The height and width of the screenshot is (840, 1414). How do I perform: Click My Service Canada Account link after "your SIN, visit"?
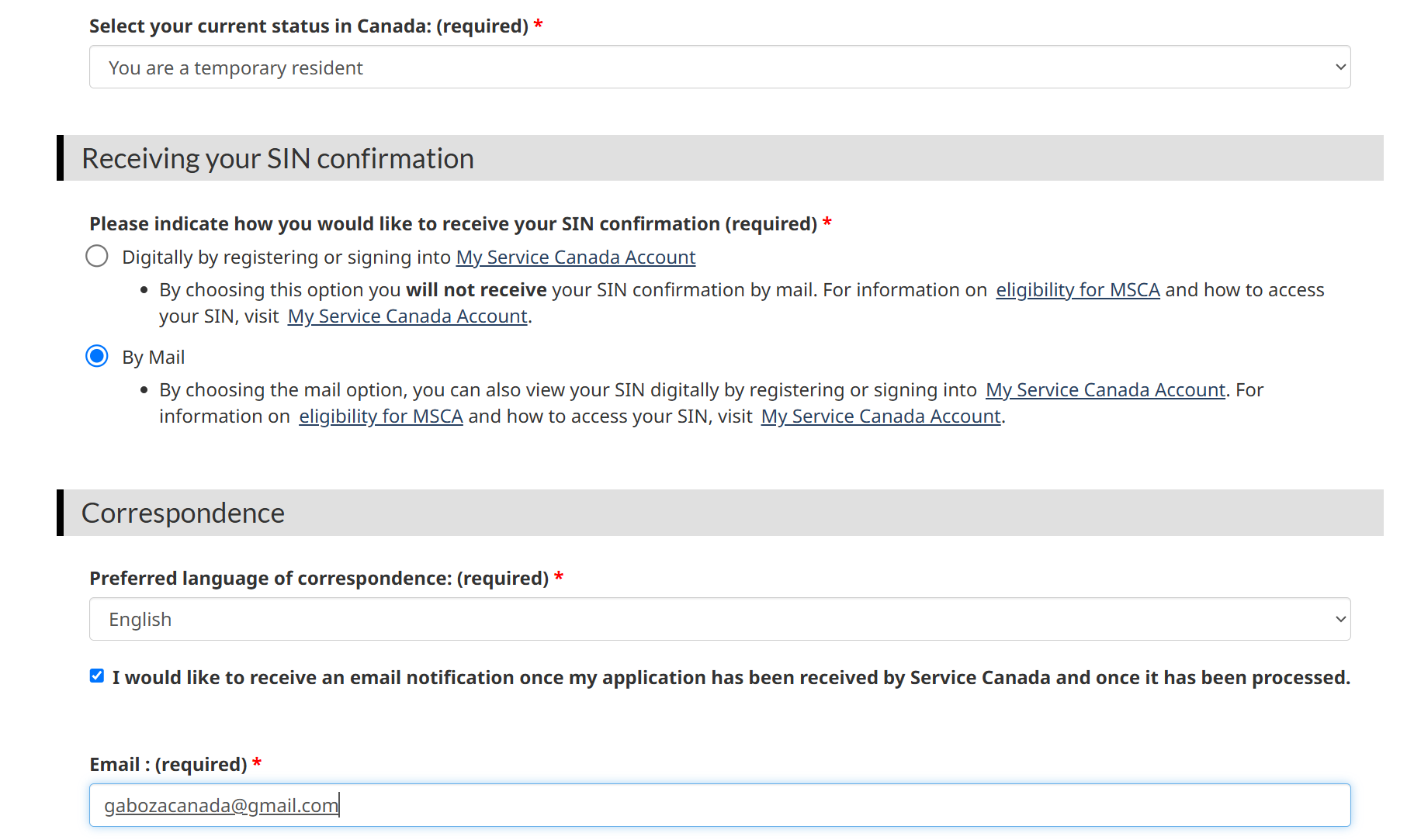[x=407, y=316]
